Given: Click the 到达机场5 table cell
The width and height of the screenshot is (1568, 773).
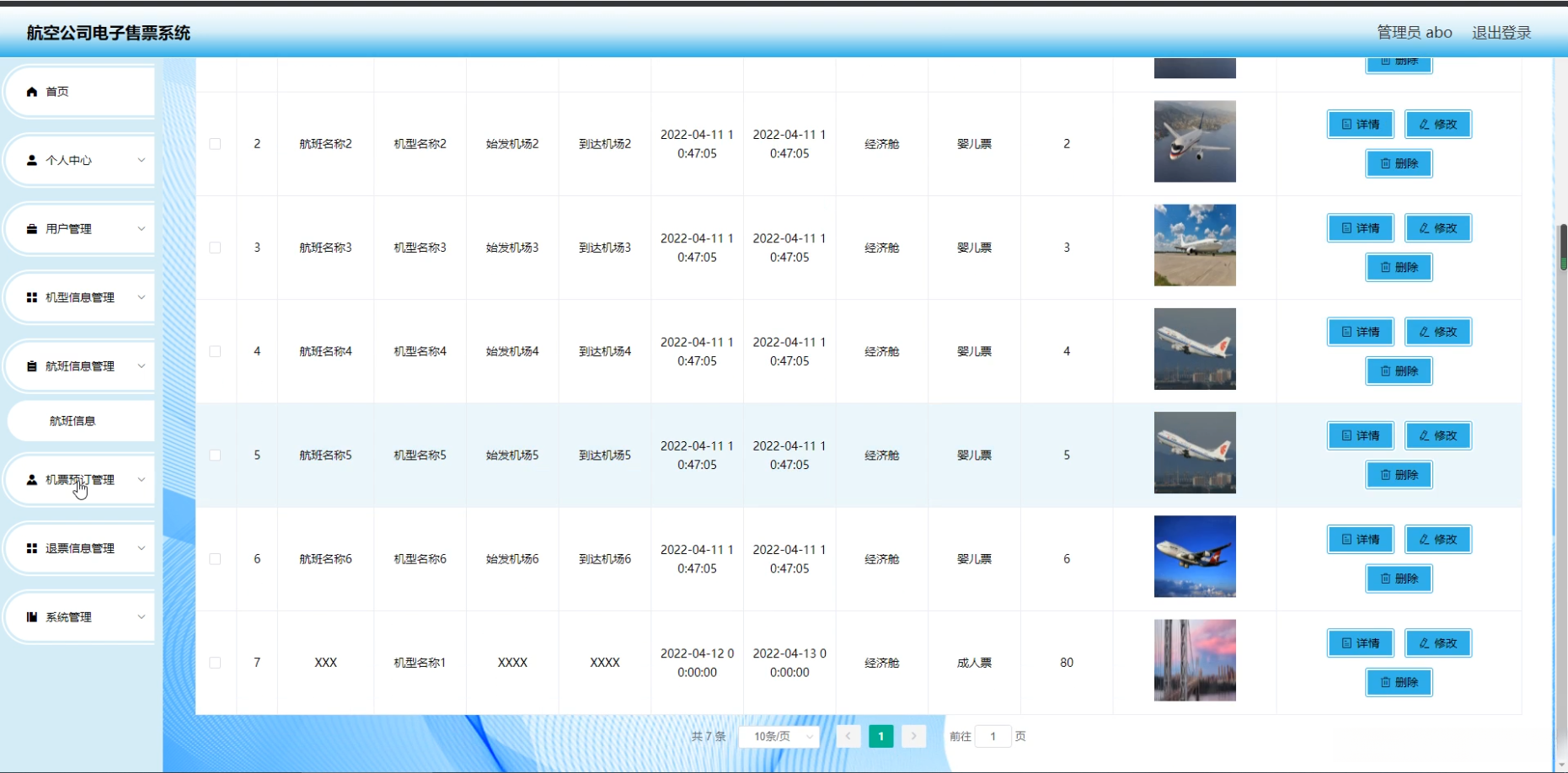Looking at the screenshot, I should pyautogui.click(x=605, y=456).
